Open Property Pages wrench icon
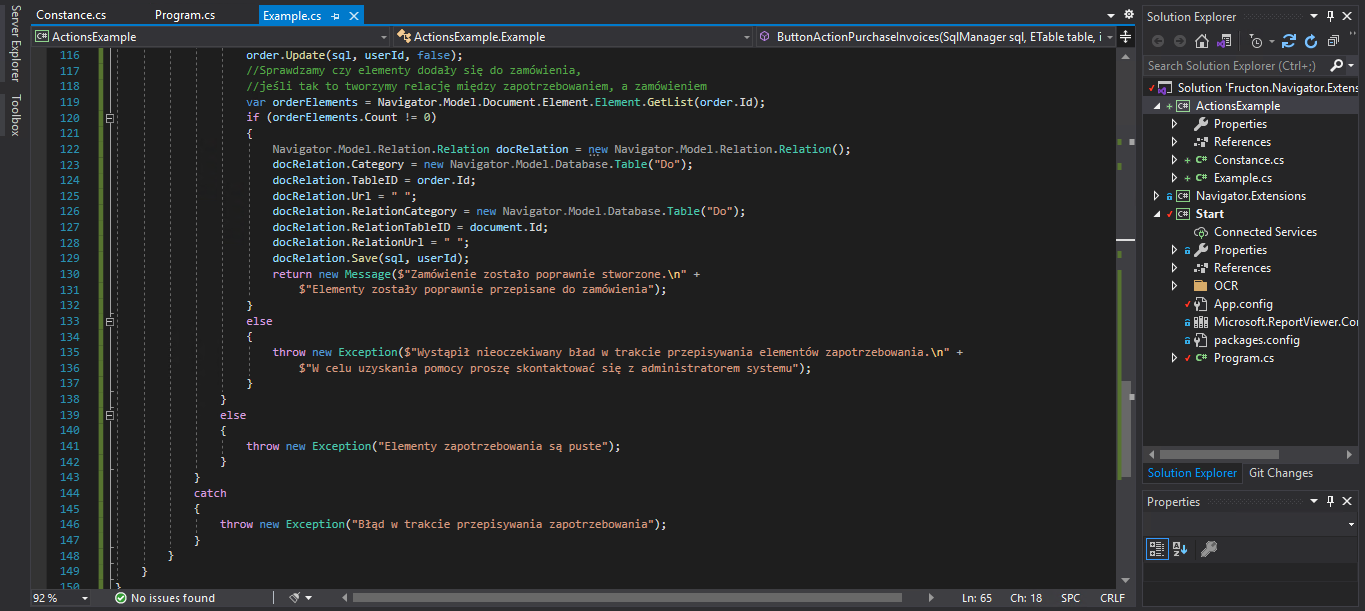1365x611 pixels. (1208, 548)
